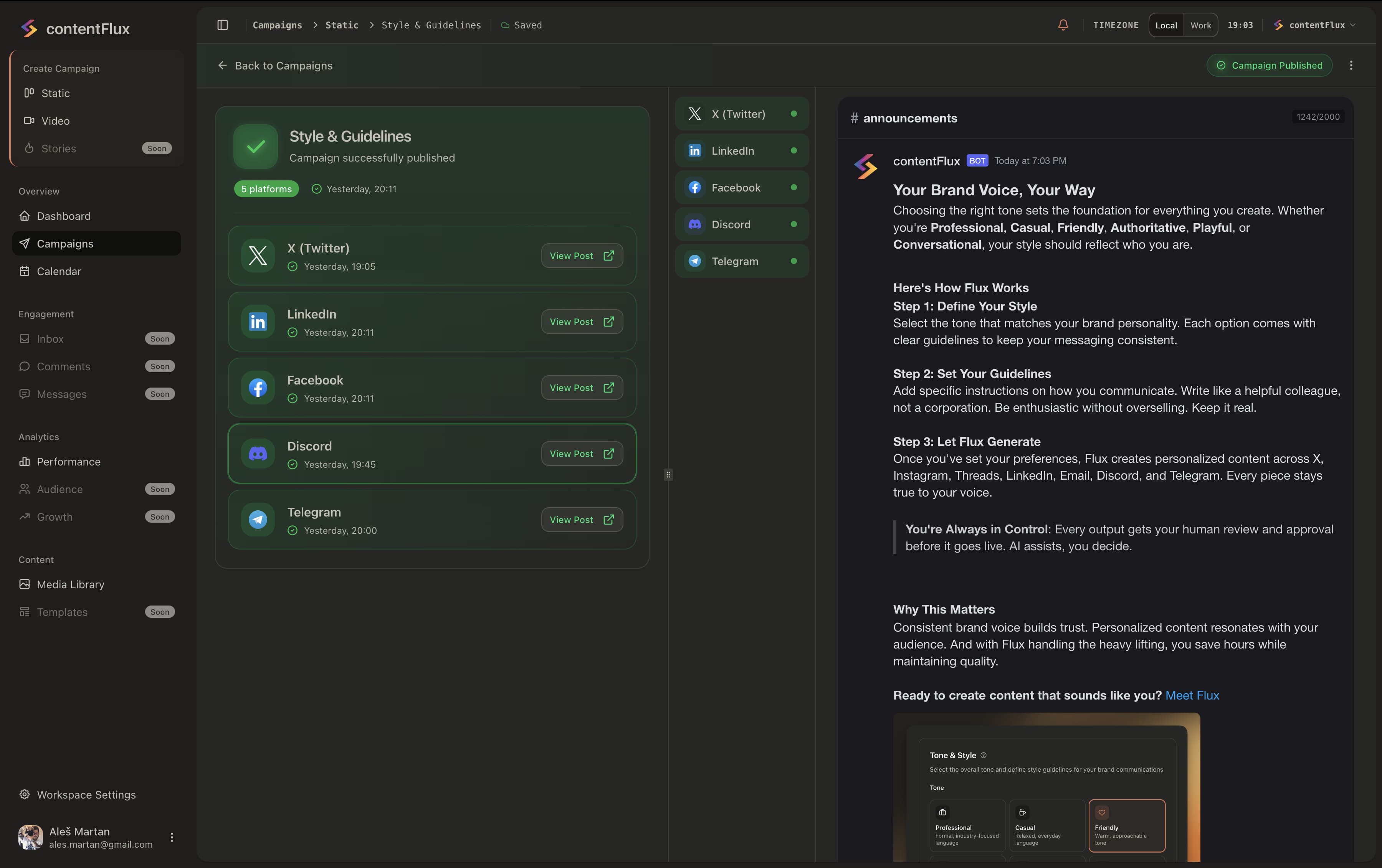
Task: Open campaign options three-dot menu
Action: [1351, 65]
